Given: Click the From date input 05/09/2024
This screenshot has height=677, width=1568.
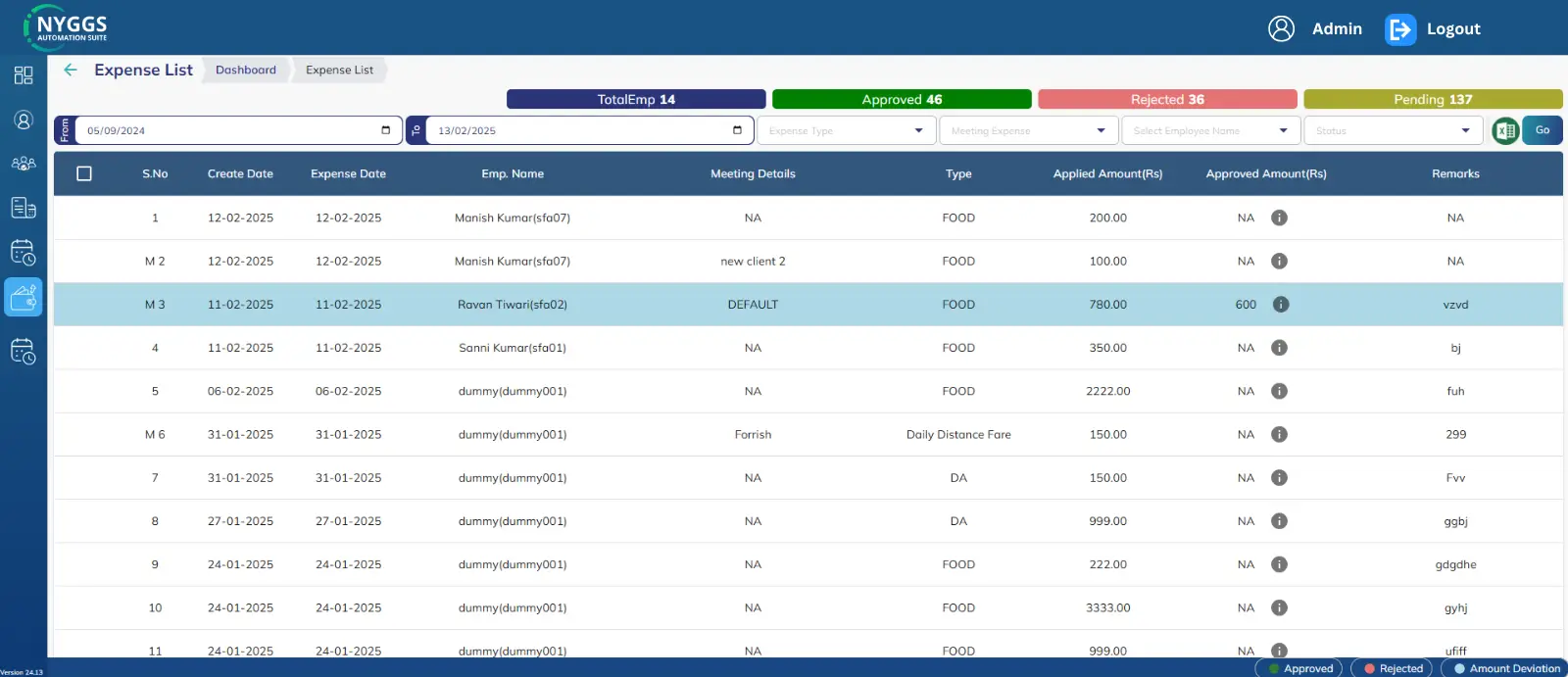Looking at the screenshot, I should (238, 130).
